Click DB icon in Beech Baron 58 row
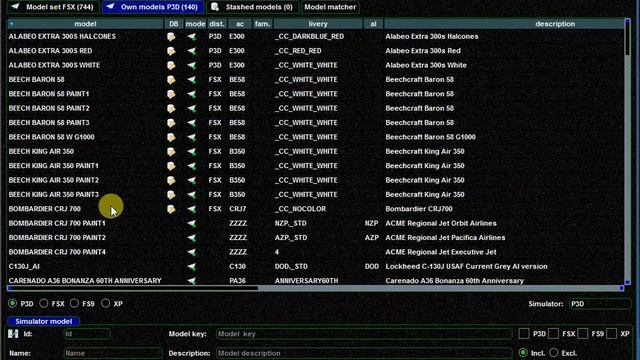Screen dimensions: 640x360 tap(171, 80)
